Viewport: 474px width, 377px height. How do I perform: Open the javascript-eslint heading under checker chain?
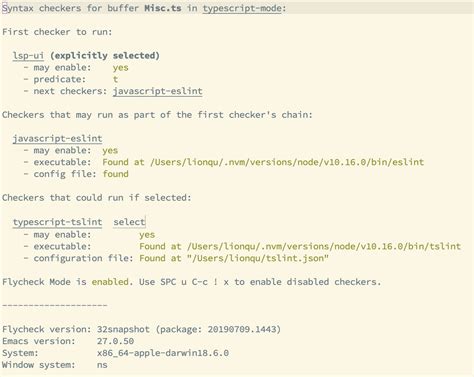[x=57, y=138]
